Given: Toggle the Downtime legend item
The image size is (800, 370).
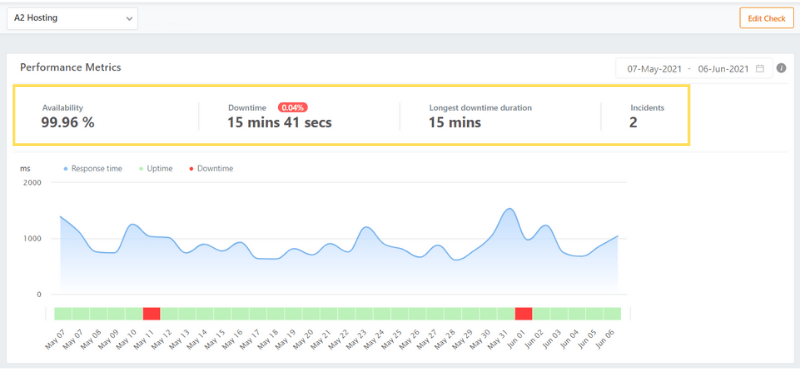Looking at the screenshot, I should 211,169.
